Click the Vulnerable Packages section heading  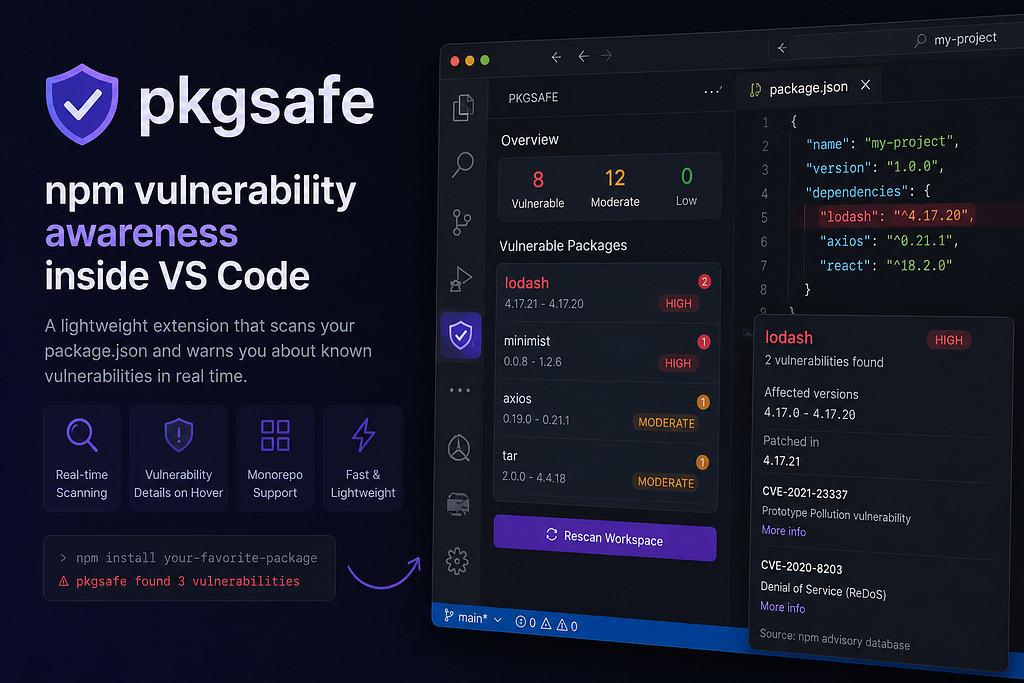click(563, 246)
